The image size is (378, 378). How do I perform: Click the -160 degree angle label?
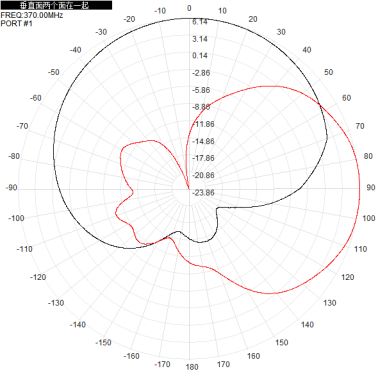132,356
